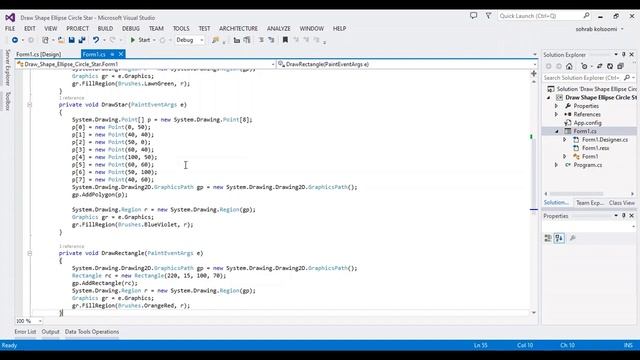Click the Undo arrow icon
This screenshot has height=360, width=640.
96,40
